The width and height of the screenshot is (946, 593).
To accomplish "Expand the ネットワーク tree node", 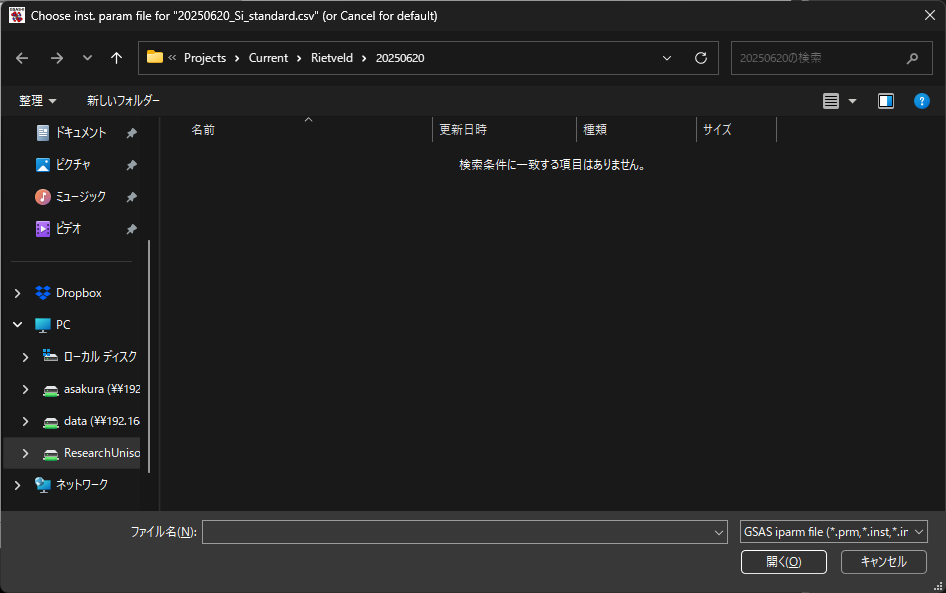I will [17, 485].
